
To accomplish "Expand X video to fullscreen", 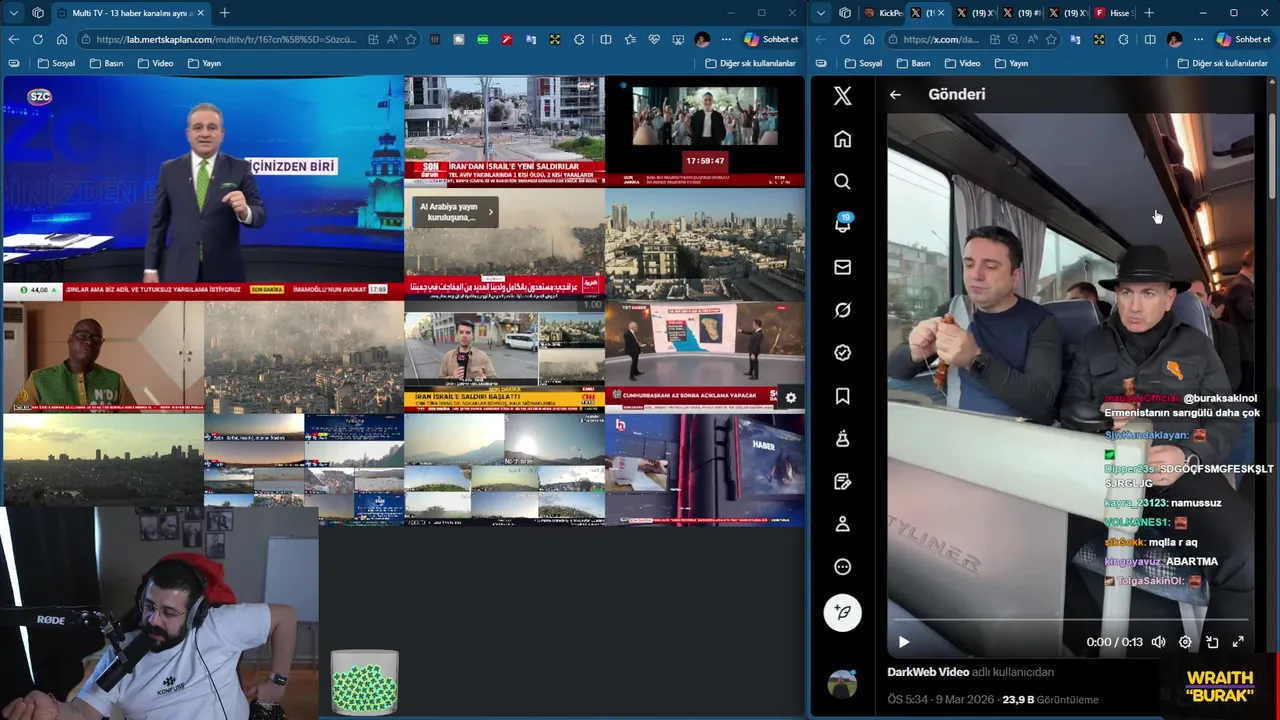I will pos(1238,642).
